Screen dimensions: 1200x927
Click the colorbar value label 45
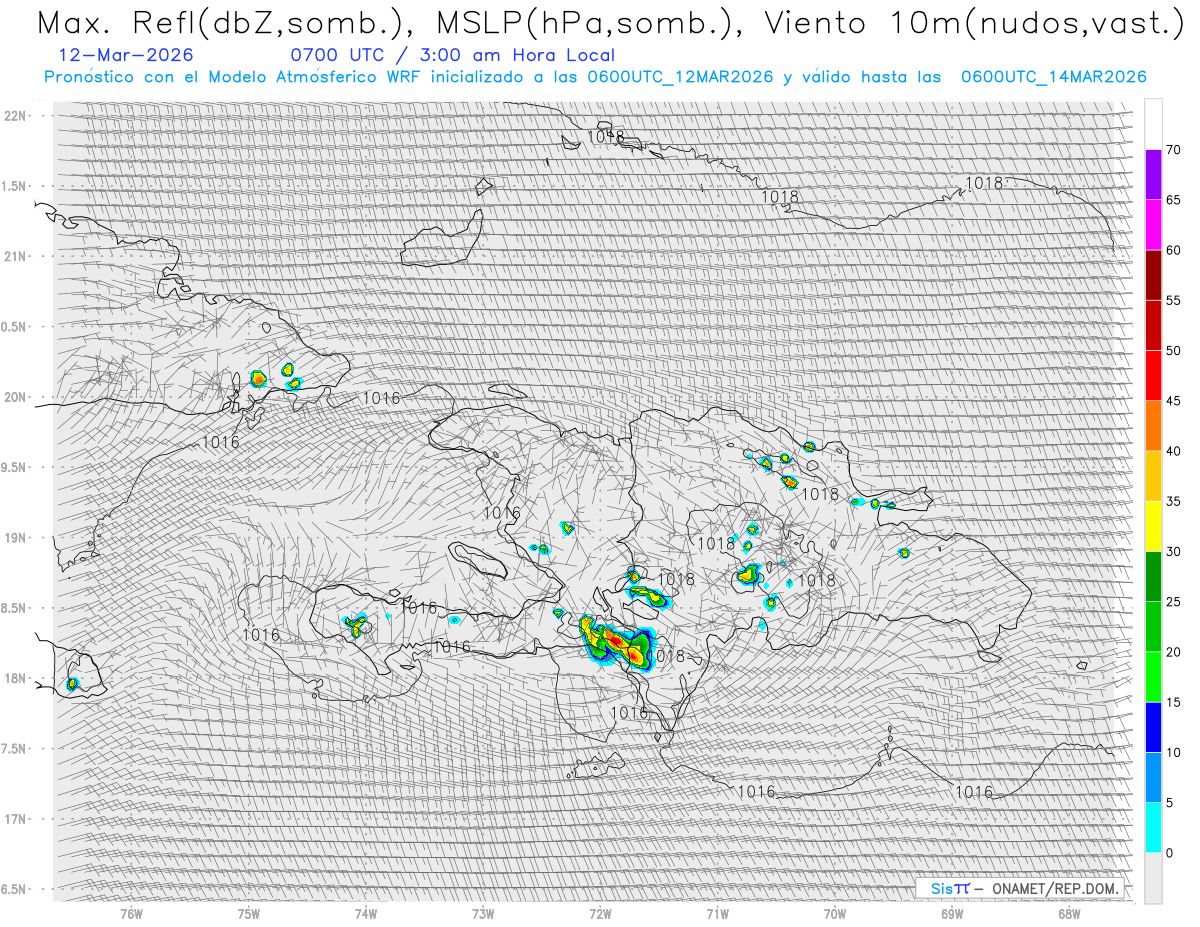(x=1173, y=401)
